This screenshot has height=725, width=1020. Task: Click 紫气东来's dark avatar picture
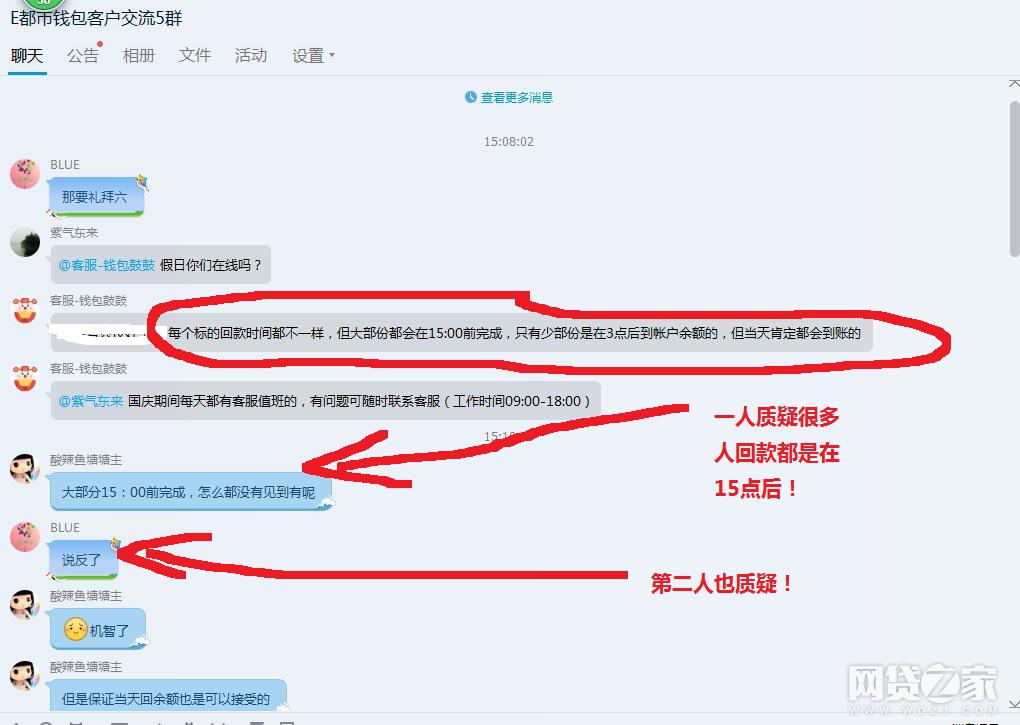click(25, 242)
